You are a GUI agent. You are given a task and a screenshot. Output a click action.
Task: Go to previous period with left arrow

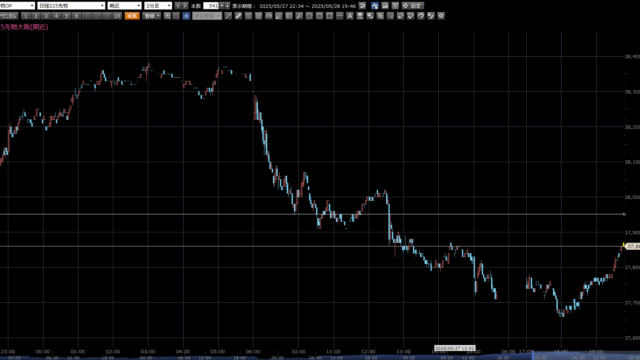[178, 6]
